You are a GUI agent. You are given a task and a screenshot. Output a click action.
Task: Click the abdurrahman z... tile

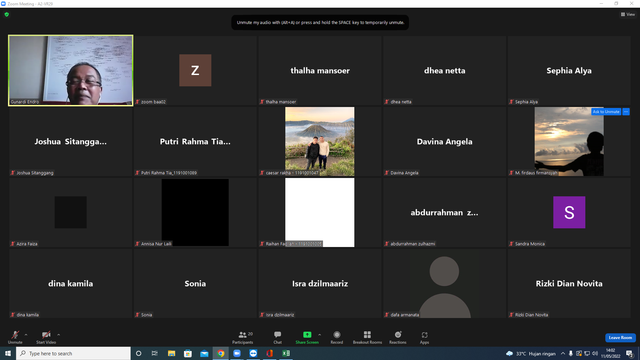[x=444, y=213]
